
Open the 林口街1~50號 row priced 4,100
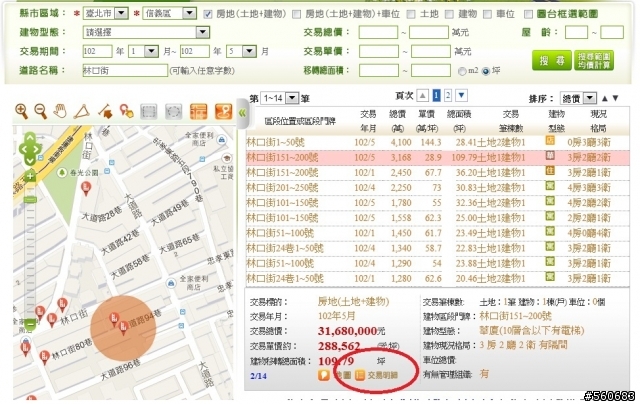point(438,142)
